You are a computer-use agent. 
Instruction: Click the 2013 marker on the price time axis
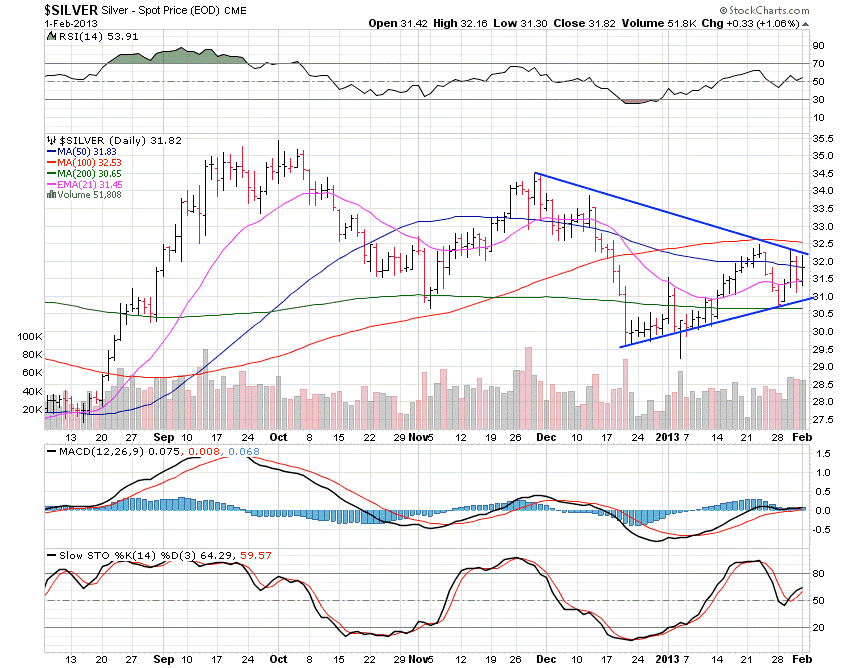click(665, 437)
